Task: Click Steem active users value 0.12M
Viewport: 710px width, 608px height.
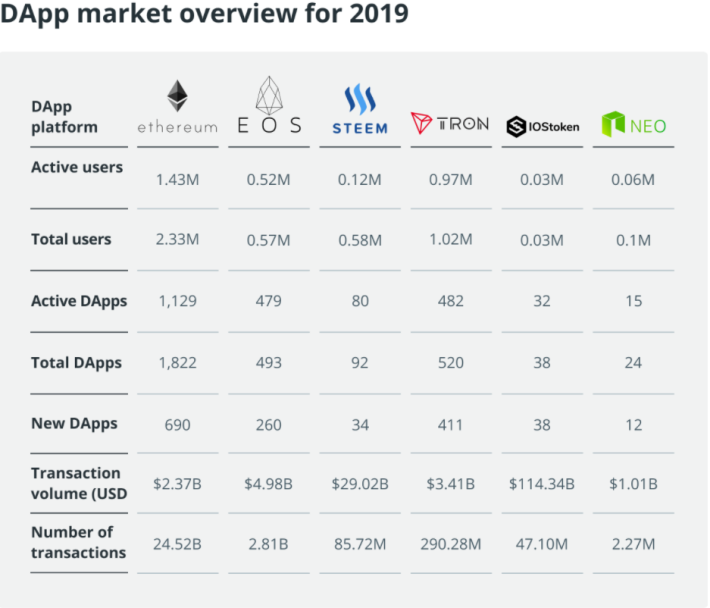Action: (360, 180)
